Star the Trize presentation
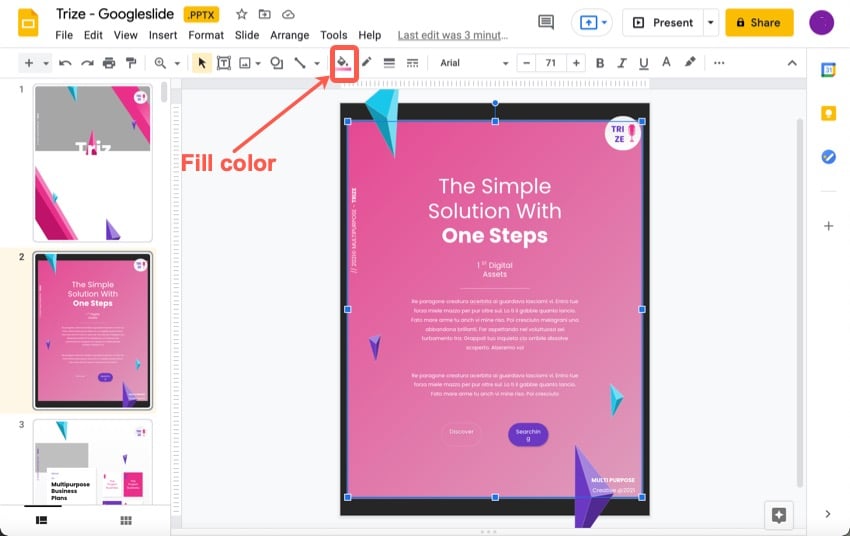The width and height of the screenshot is (850, 536). [241, 15]
